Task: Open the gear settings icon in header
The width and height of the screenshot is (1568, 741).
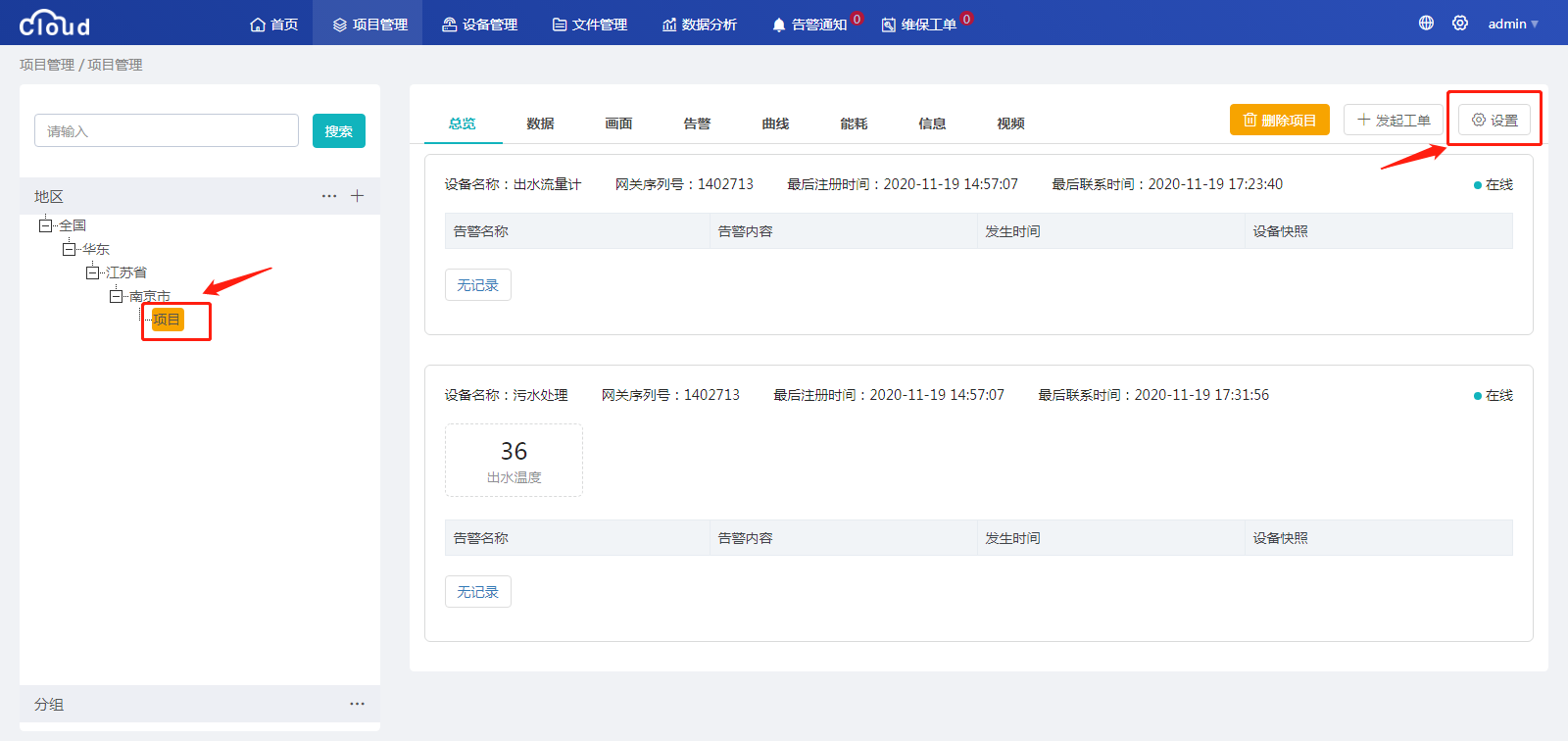Action: pos(1460,23)
